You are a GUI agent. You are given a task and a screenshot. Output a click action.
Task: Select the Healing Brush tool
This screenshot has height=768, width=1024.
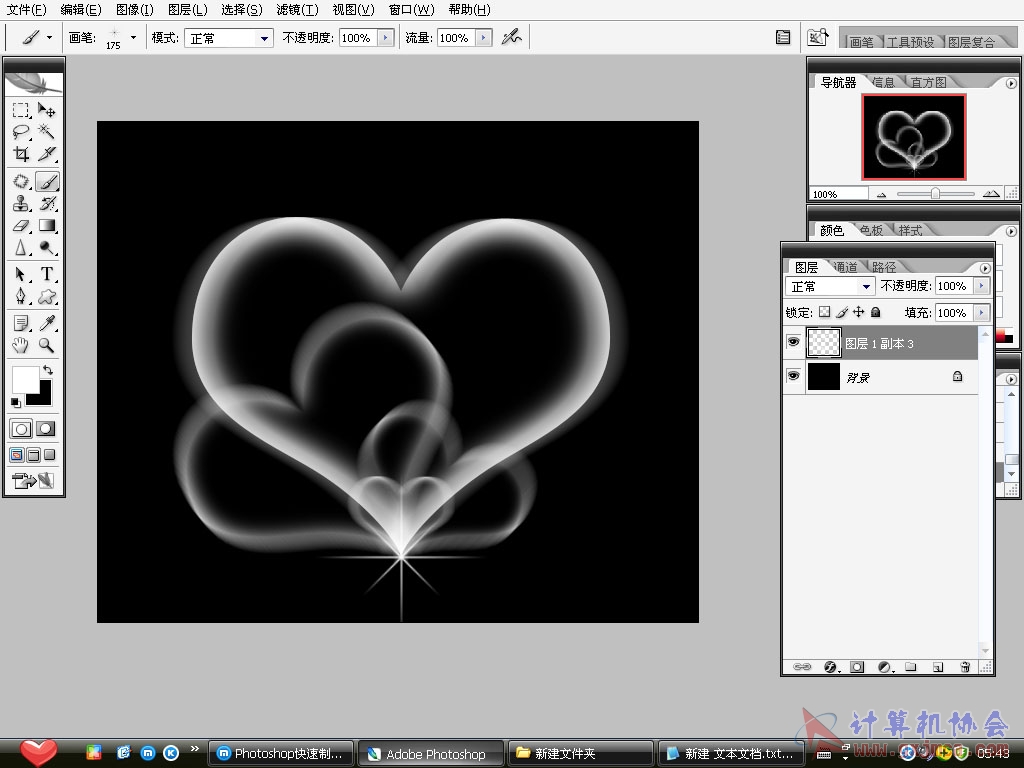tap(21, 181)
